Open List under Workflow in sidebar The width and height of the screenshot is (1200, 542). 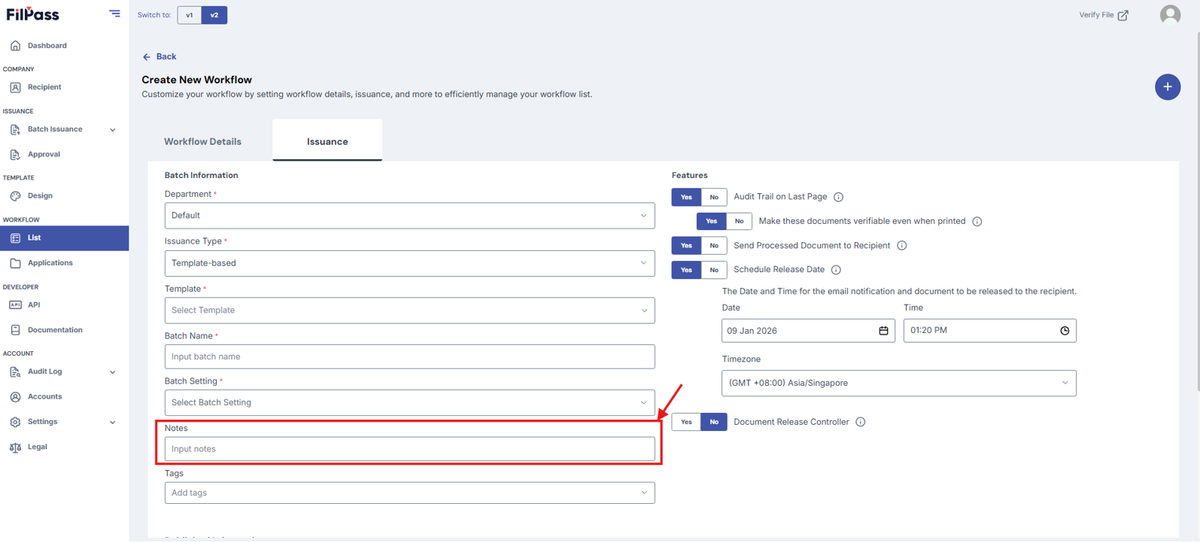coord(64,238)
